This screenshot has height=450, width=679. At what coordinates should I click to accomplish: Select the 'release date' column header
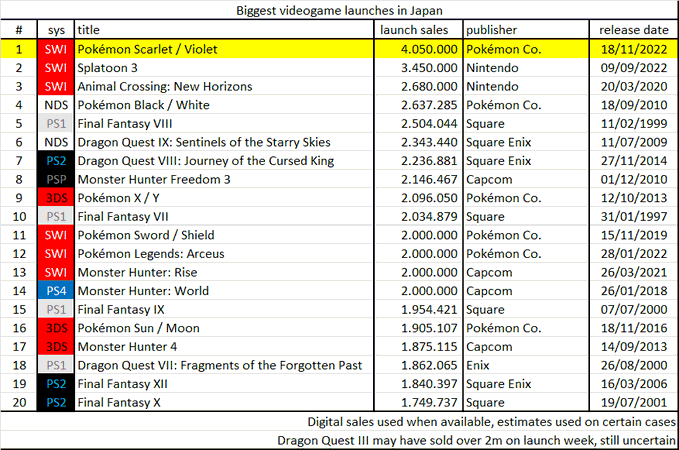click(x=634, y=30)
